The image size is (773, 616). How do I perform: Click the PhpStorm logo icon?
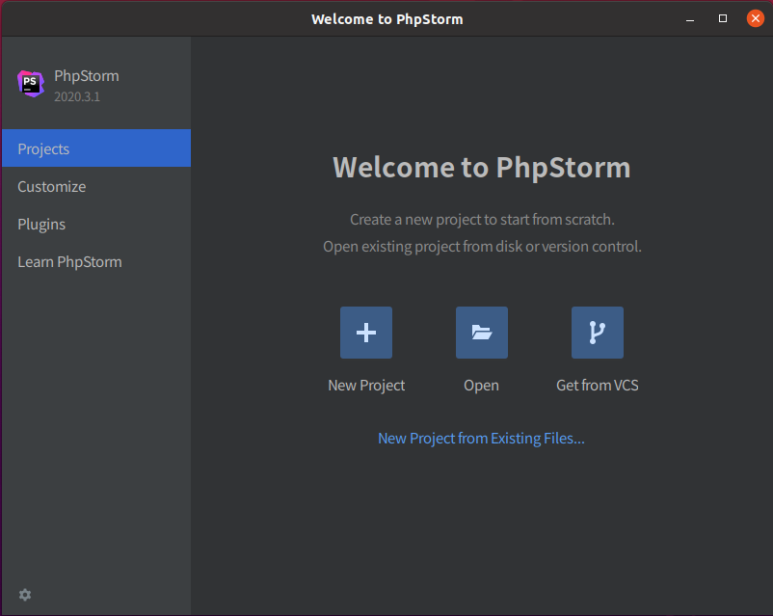point(31,84)
